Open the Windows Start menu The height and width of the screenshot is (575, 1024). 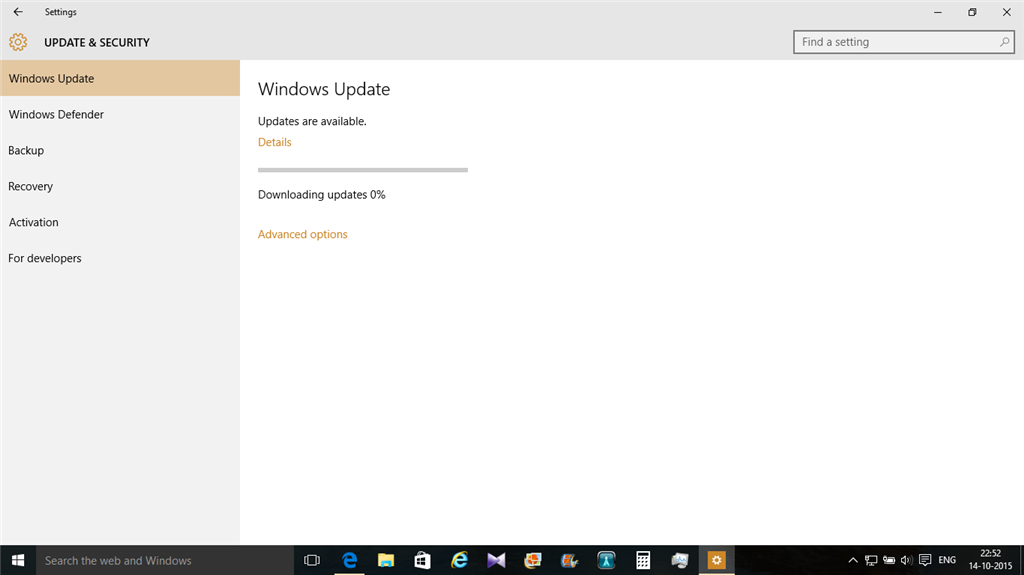18,560
